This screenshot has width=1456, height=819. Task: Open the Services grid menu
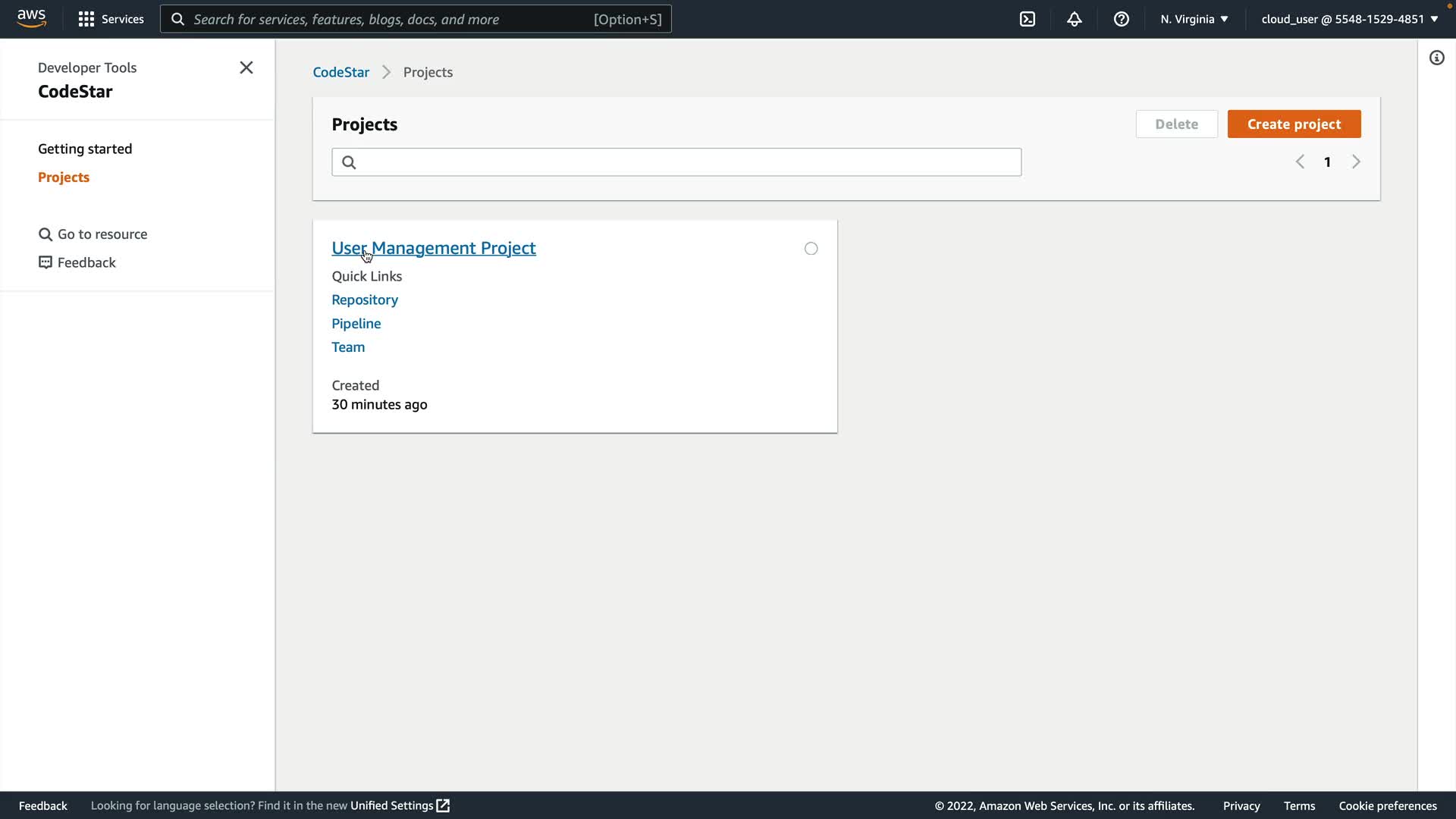[x=86, y=19]
